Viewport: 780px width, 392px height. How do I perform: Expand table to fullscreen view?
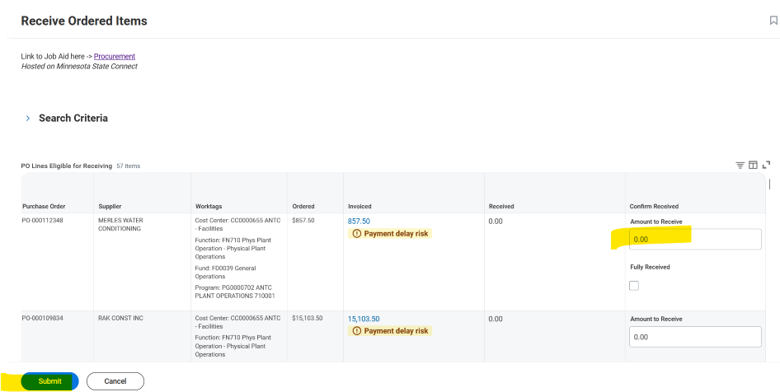[x=766, y=165]
